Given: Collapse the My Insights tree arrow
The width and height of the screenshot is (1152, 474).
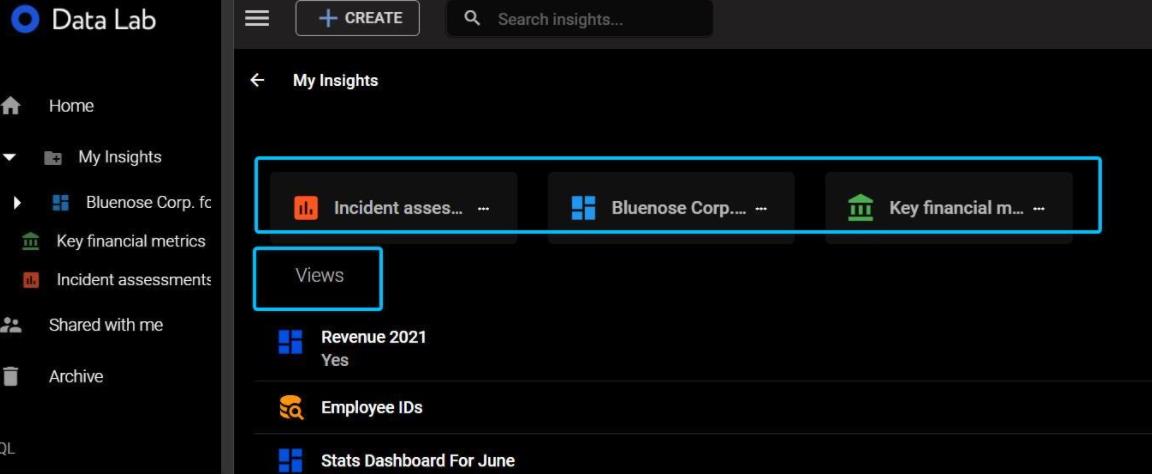Looking at the screenshot, I should point(10,157).
